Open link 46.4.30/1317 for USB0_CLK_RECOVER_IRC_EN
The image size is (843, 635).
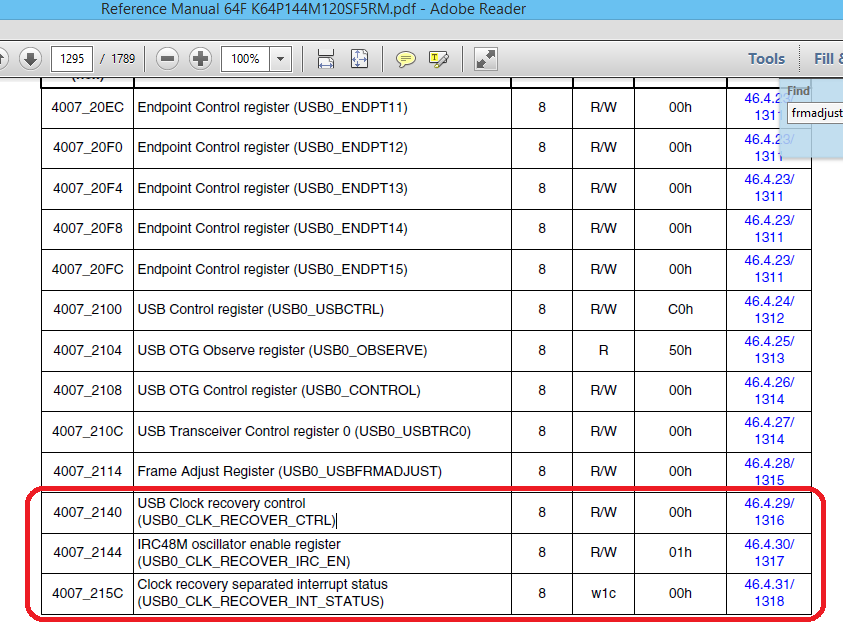769,553
